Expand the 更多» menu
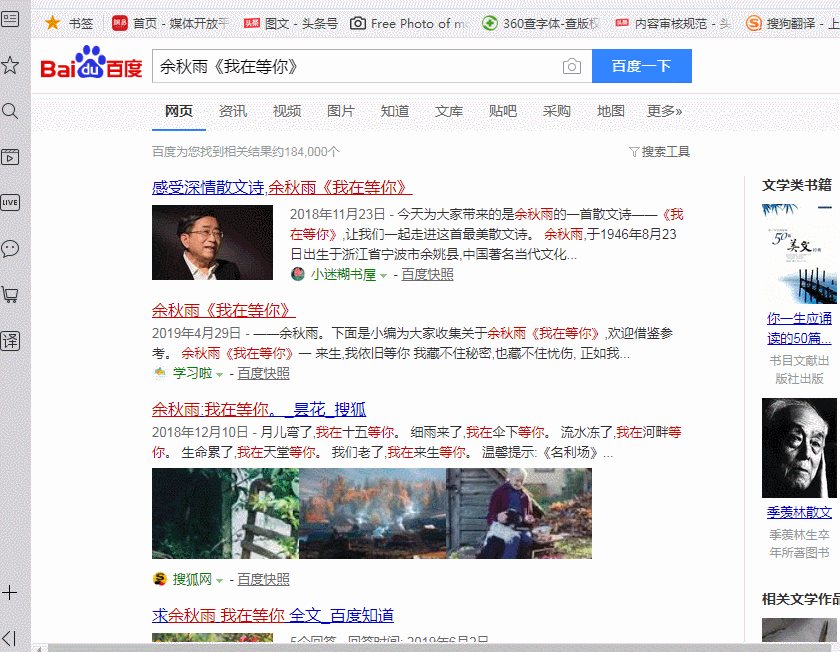The width and height of the screenshot is (840, 652). coord(664,111)
